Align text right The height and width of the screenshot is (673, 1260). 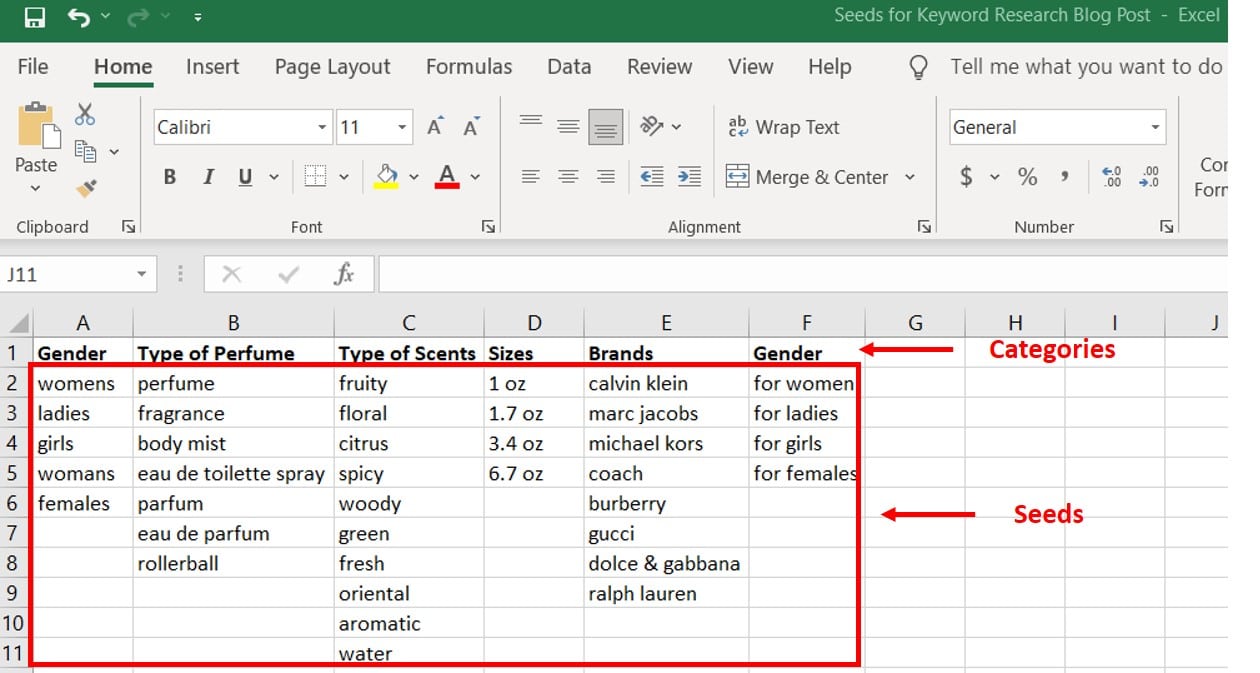tap(605, 177)
